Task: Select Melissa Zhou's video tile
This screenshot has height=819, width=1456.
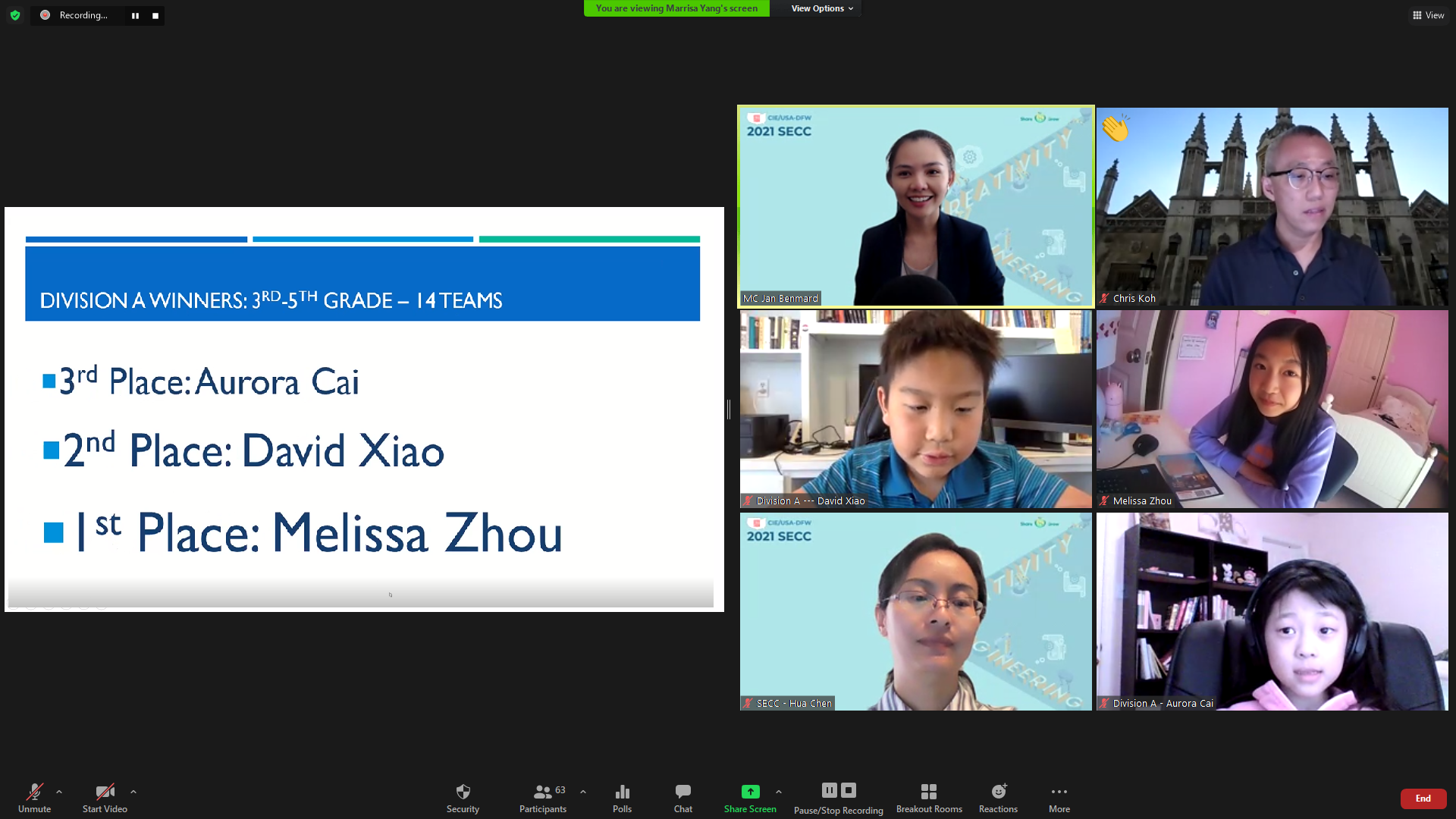Action: point(1272,409)
